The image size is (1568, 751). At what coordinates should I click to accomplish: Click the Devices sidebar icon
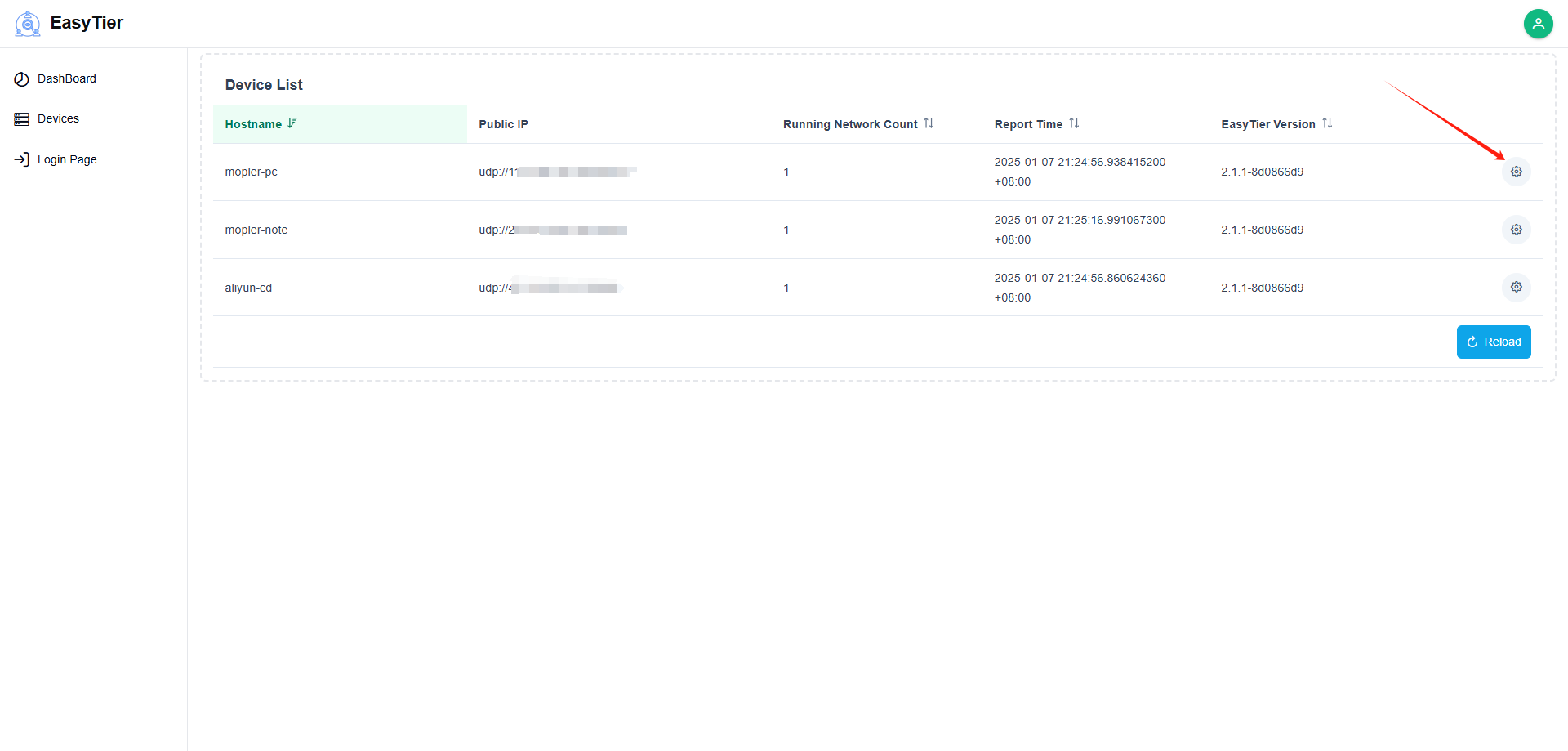click(x=21, y=119)
